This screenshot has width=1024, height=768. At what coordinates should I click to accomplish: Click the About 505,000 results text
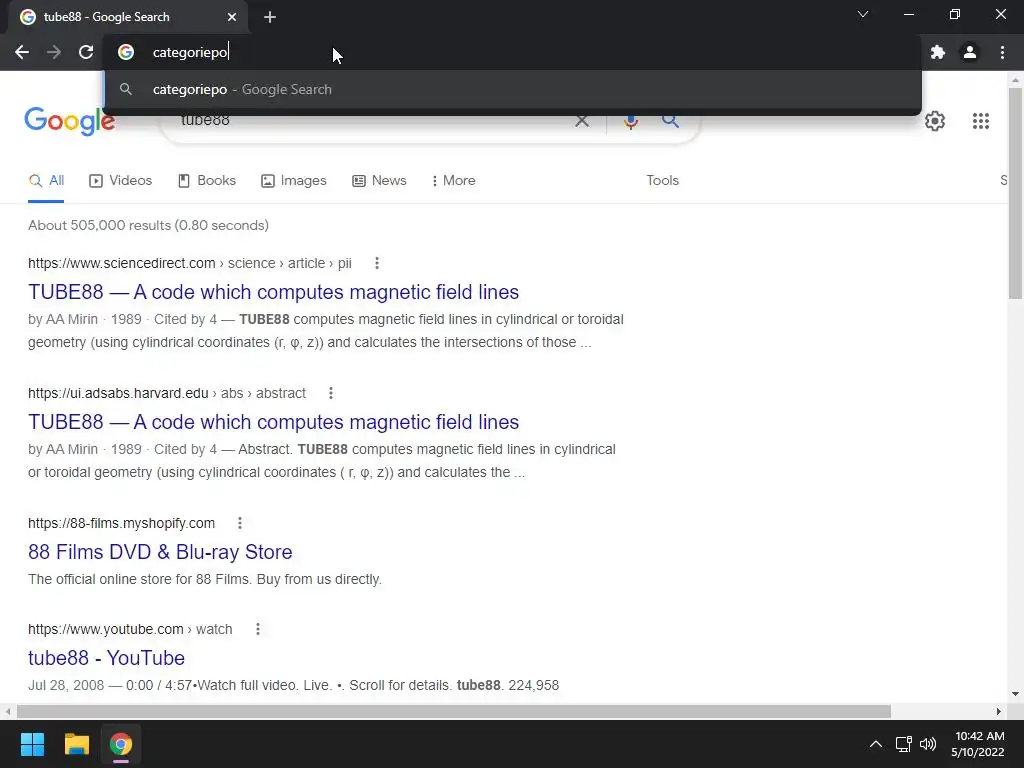click(x=148, y=225)
